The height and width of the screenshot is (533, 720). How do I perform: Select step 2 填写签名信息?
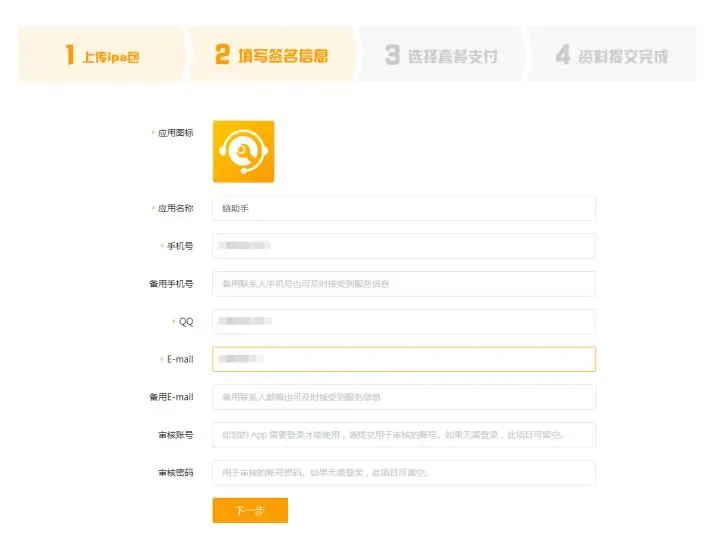click(x=271, y=55)
